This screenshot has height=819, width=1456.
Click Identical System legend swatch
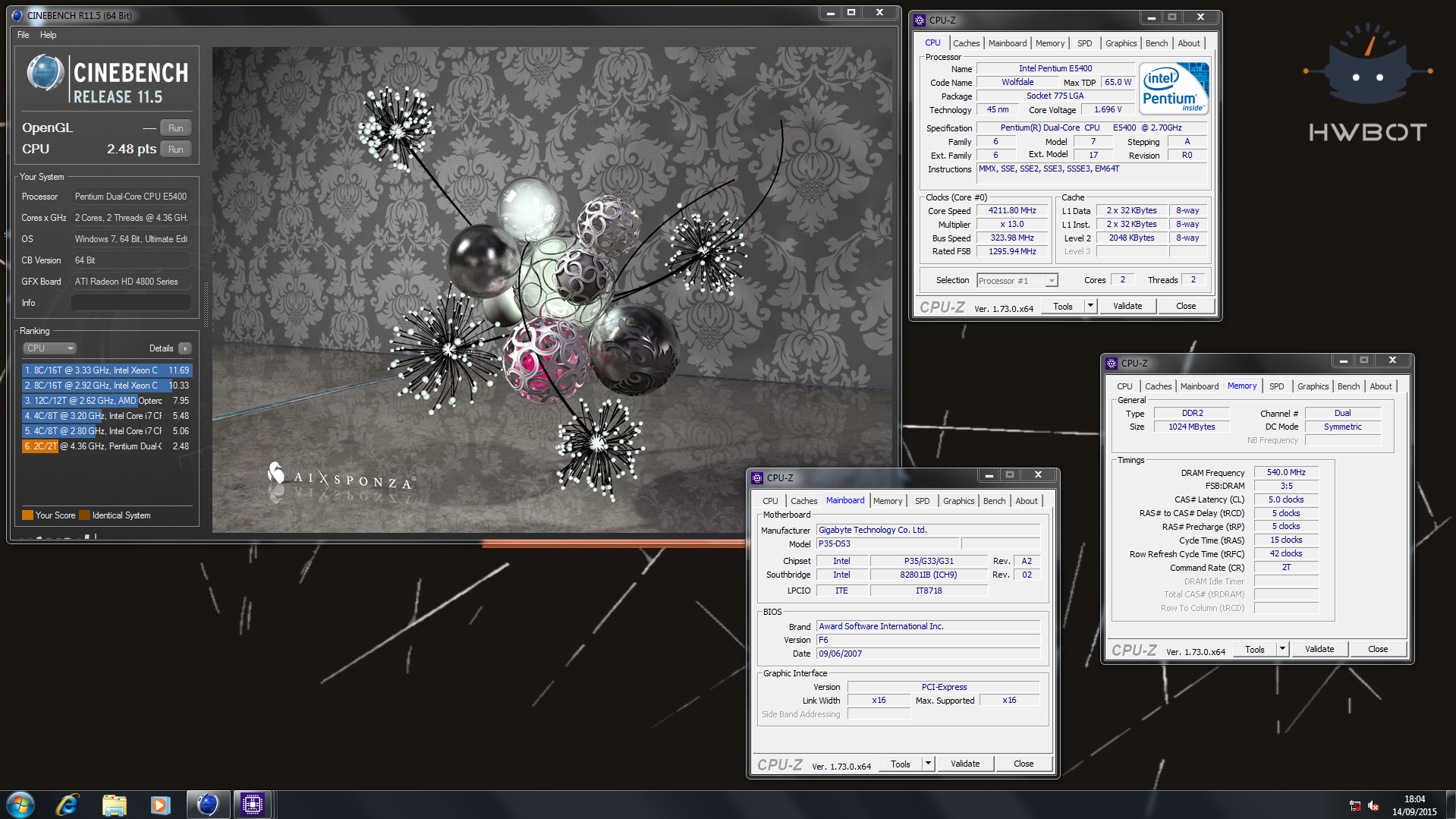pyautogui.click(x=84, y=515)
